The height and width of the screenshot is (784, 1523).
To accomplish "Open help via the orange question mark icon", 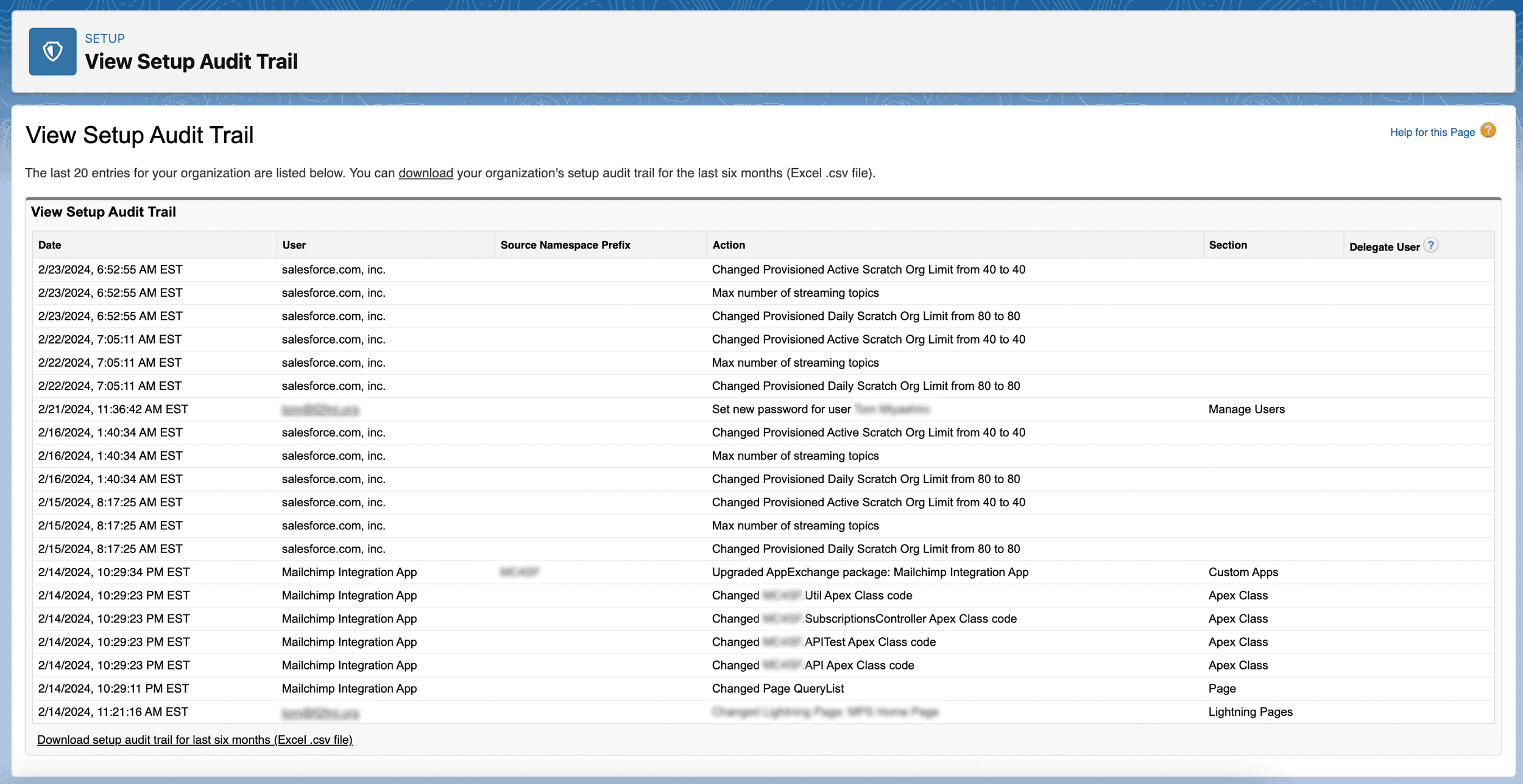I will (x=1488, y=130).
